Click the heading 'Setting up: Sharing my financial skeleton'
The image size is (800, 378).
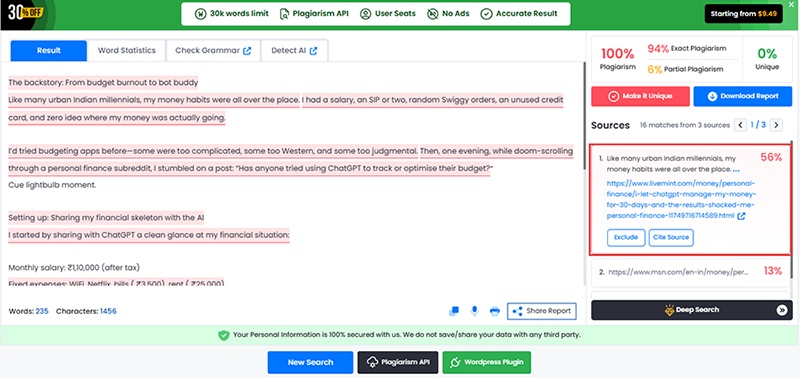[x=106, y=218]
